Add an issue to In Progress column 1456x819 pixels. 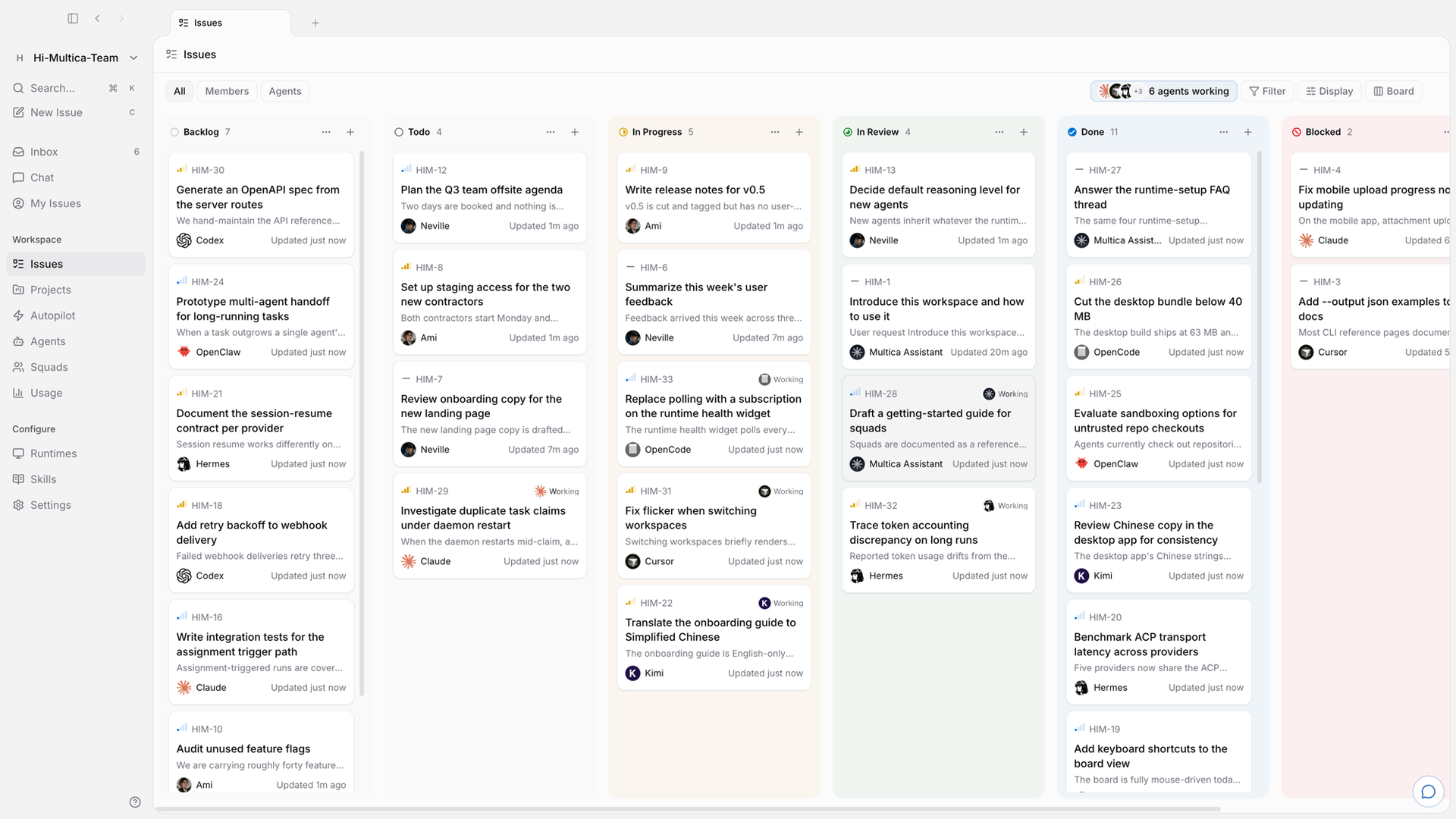(799, 132)
